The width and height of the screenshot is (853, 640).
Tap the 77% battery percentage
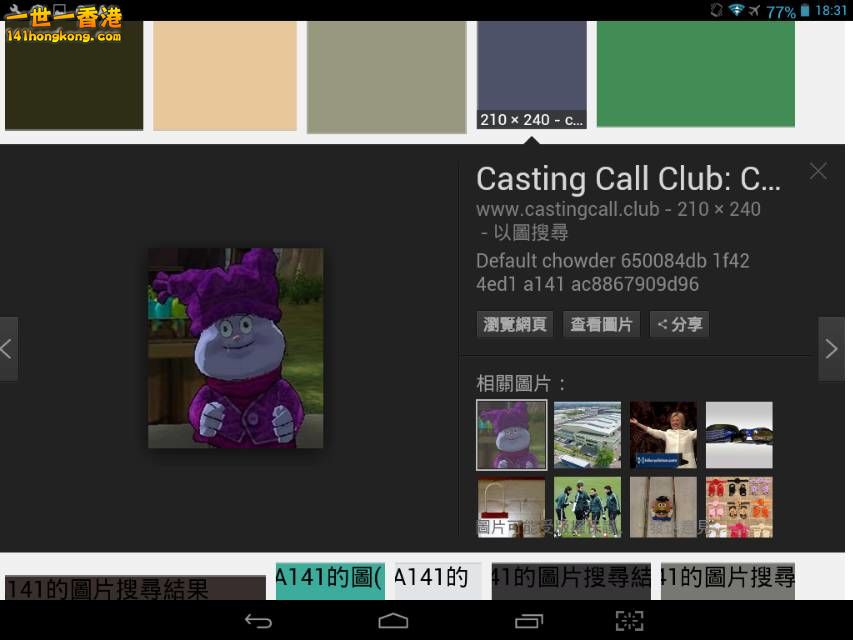pos(781,11)
